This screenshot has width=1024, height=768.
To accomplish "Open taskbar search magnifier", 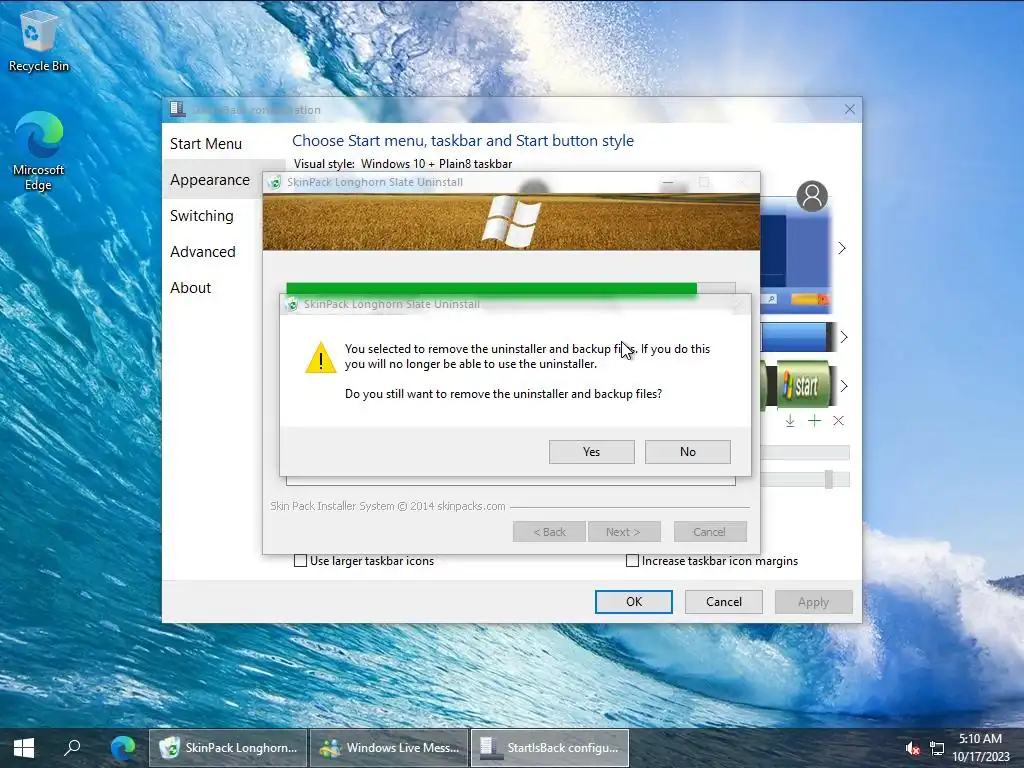I will point(72,748).
